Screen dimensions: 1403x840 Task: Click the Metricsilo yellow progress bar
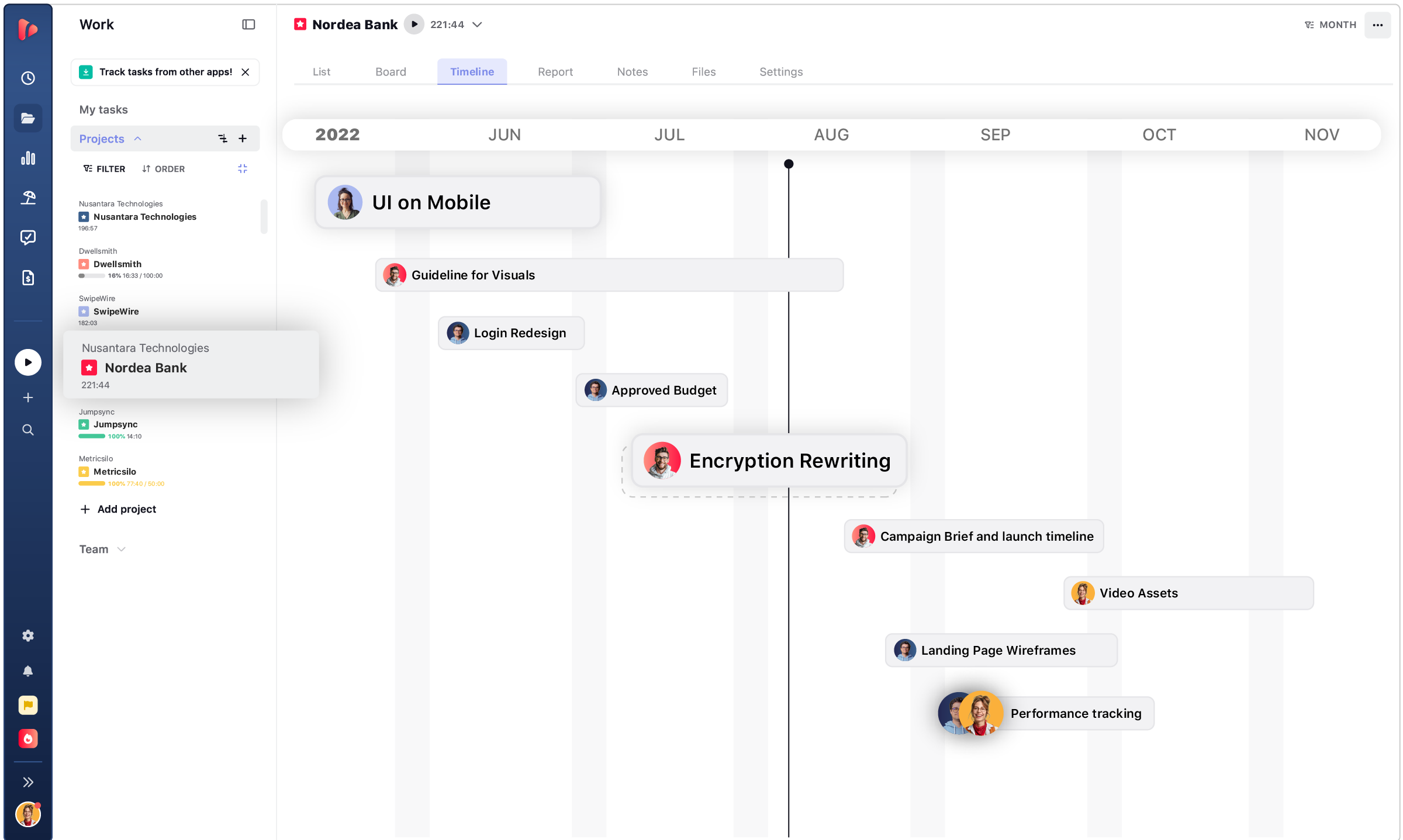tap(92, 483)
